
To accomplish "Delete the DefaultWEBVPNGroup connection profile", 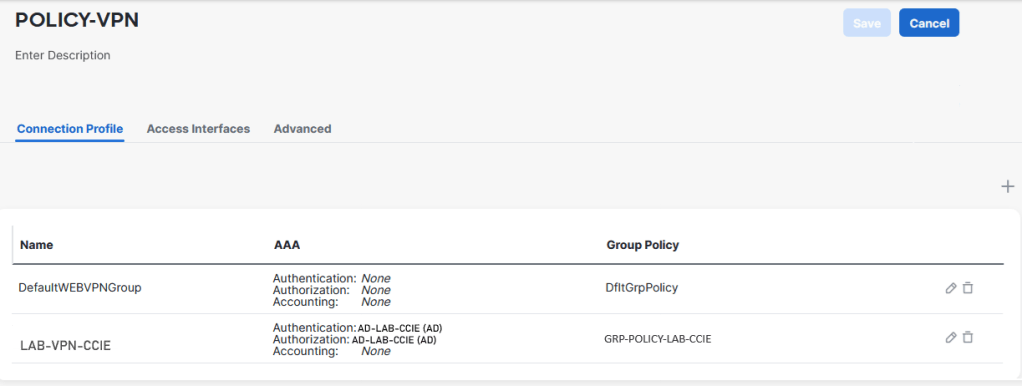I will pyautogui.click(x=968, y=288).
